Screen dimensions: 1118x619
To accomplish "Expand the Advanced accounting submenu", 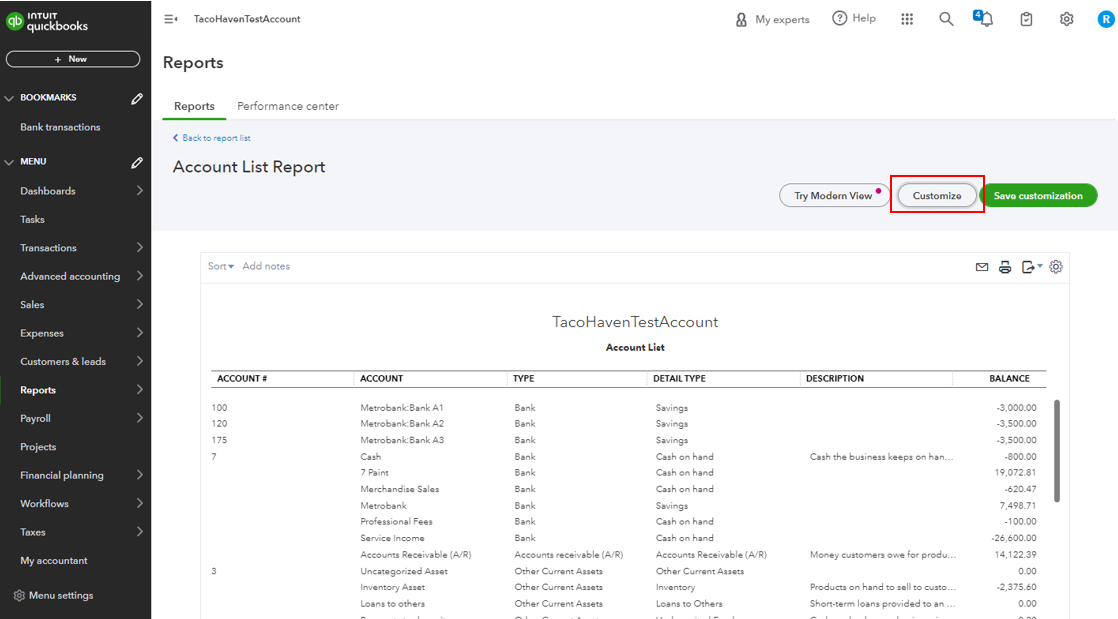I will [140, 276].
